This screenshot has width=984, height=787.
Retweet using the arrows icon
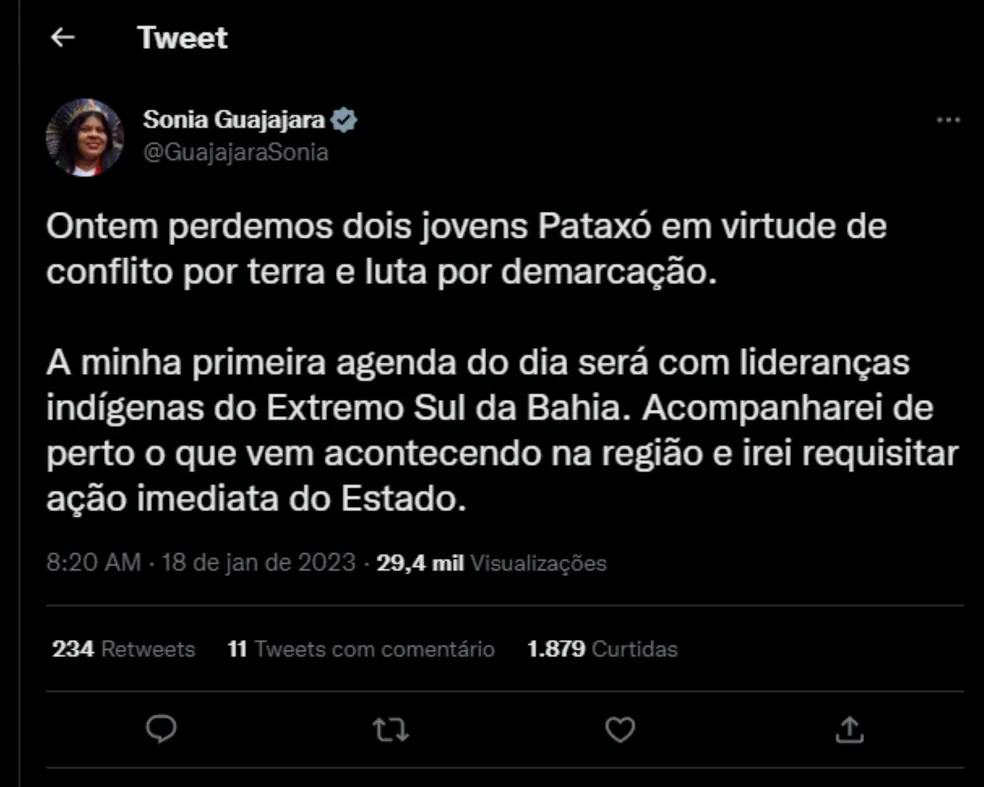(x=390, y=730)
